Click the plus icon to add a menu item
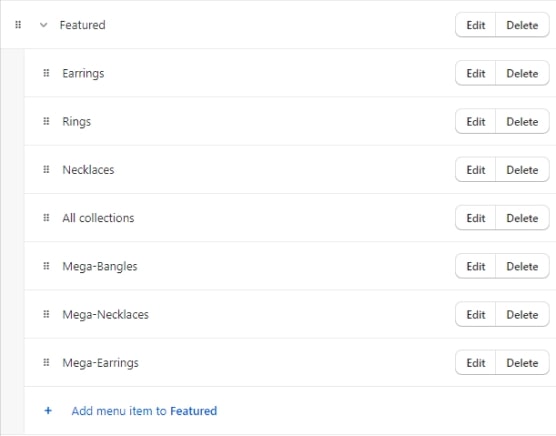 [48, 410]
